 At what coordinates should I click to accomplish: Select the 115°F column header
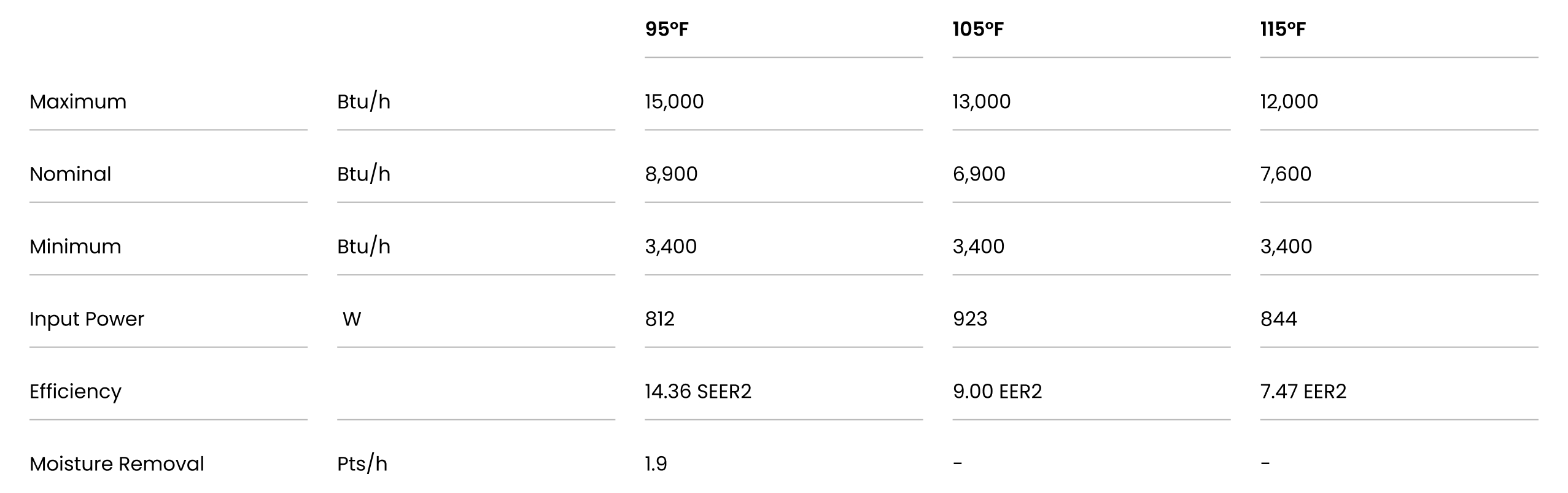click(1283, 29)
